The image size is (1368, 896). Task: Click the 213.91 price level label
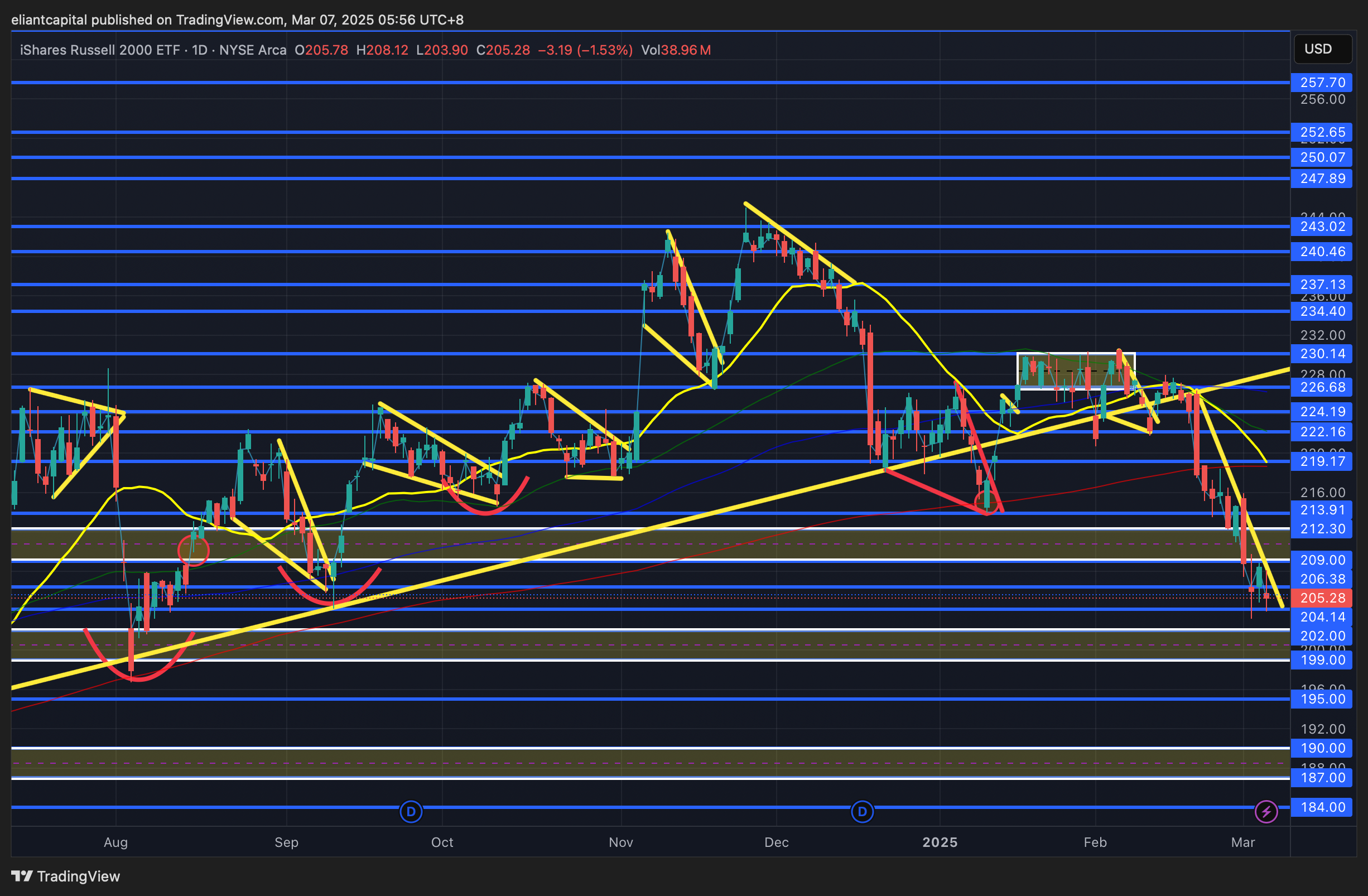tap(1322, 510)
